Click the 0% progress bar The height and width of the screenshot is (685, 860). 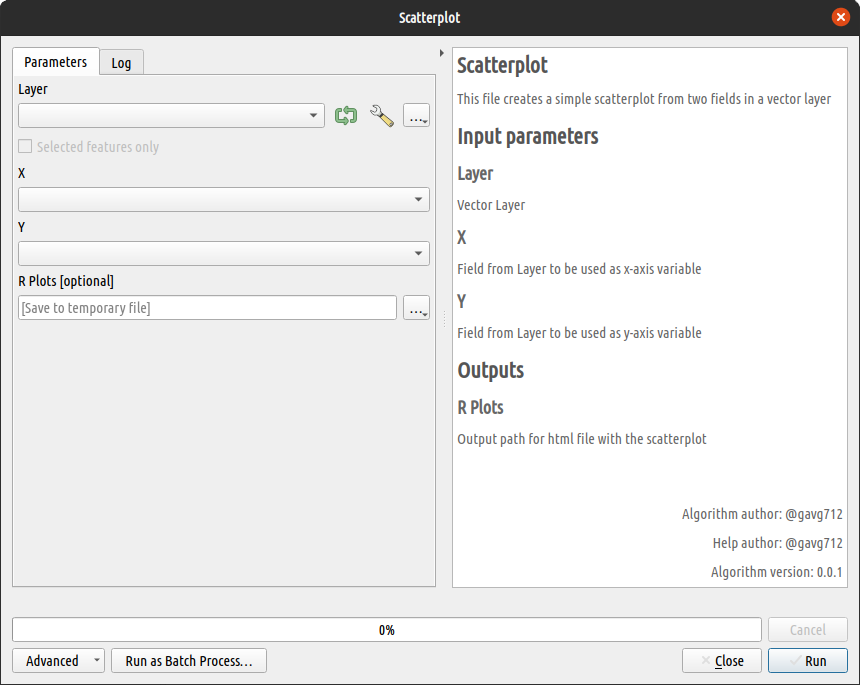[386, 630]
